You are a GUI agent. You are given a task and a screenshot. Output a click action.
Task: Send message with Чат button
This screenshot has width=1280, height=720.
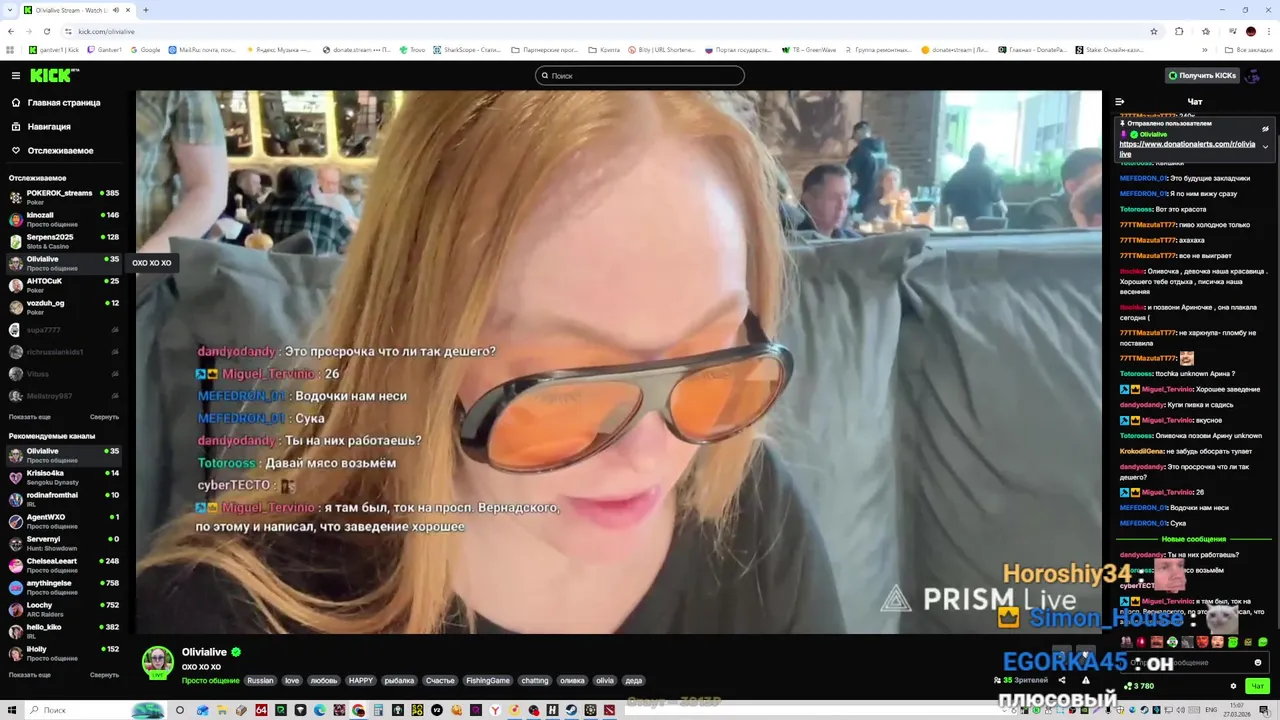tap(1258, 686)
